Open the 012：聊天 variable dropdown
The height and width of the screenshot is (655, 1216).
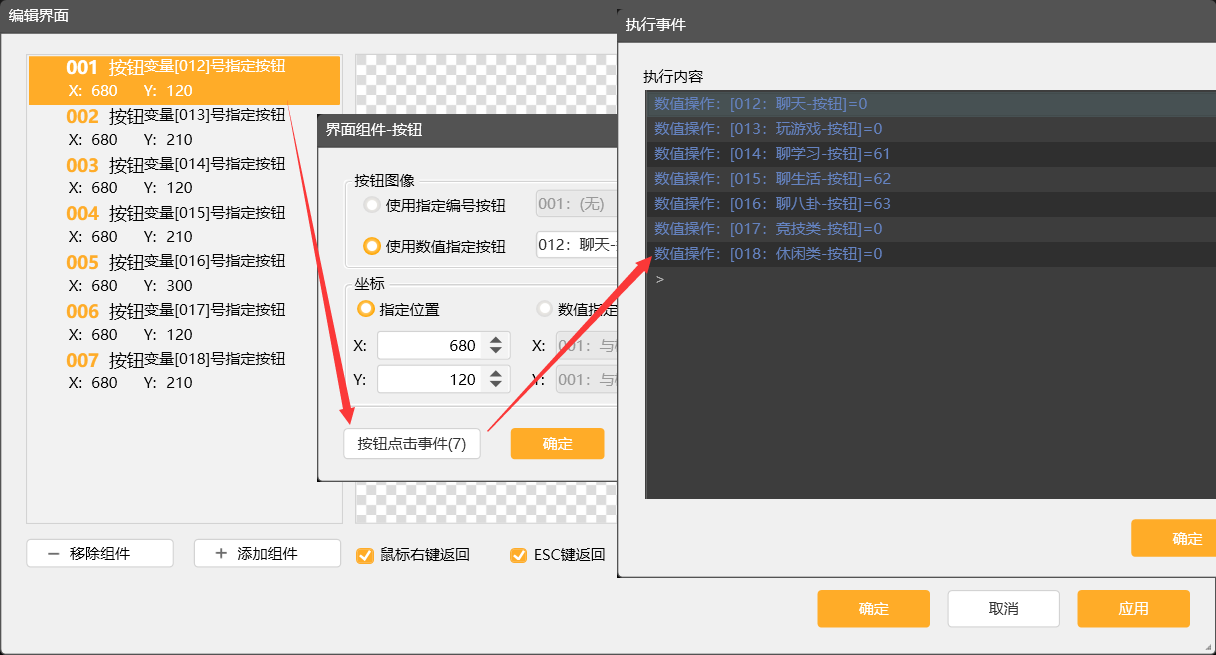(x=576, y=246)
